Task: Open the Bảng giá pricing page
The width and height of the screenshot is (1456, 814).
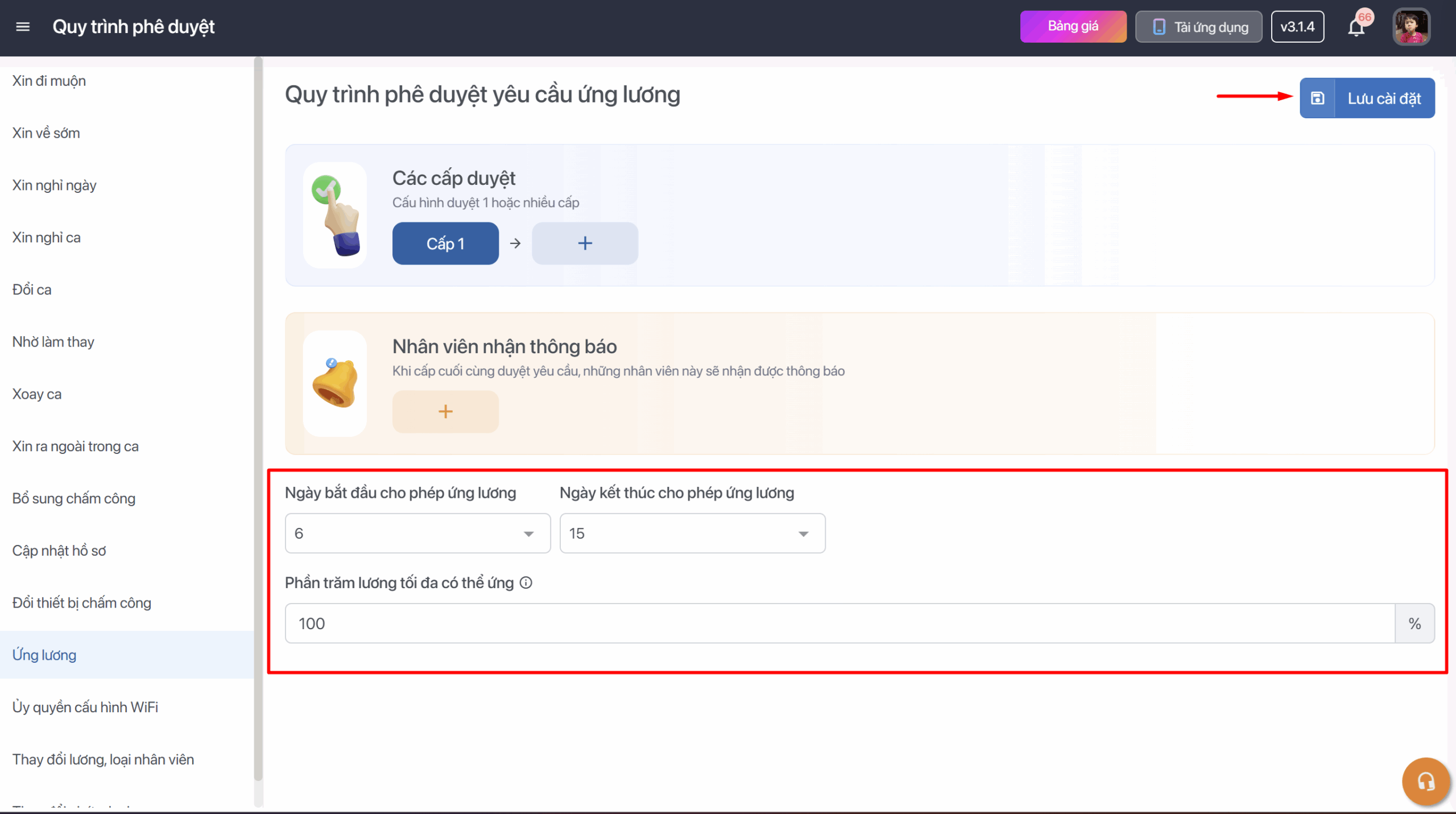Action: click(x=1073, y=27)
